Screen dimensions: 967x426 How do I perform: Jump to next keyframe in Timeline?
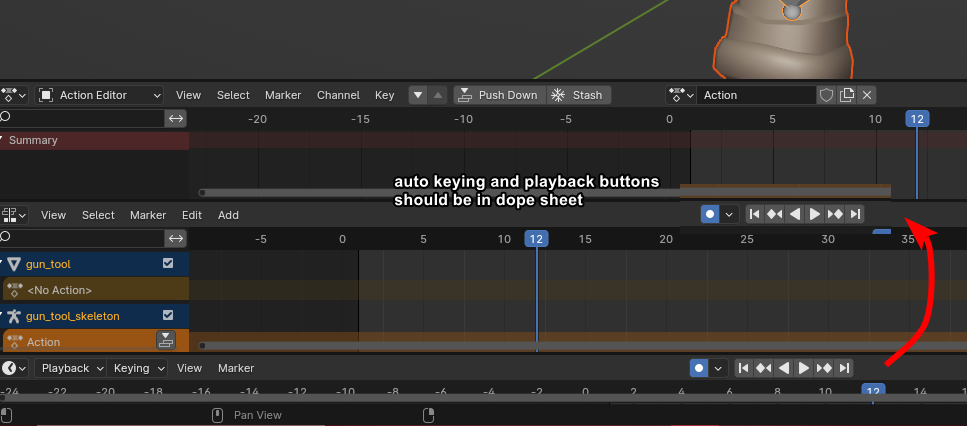[824, 368]
